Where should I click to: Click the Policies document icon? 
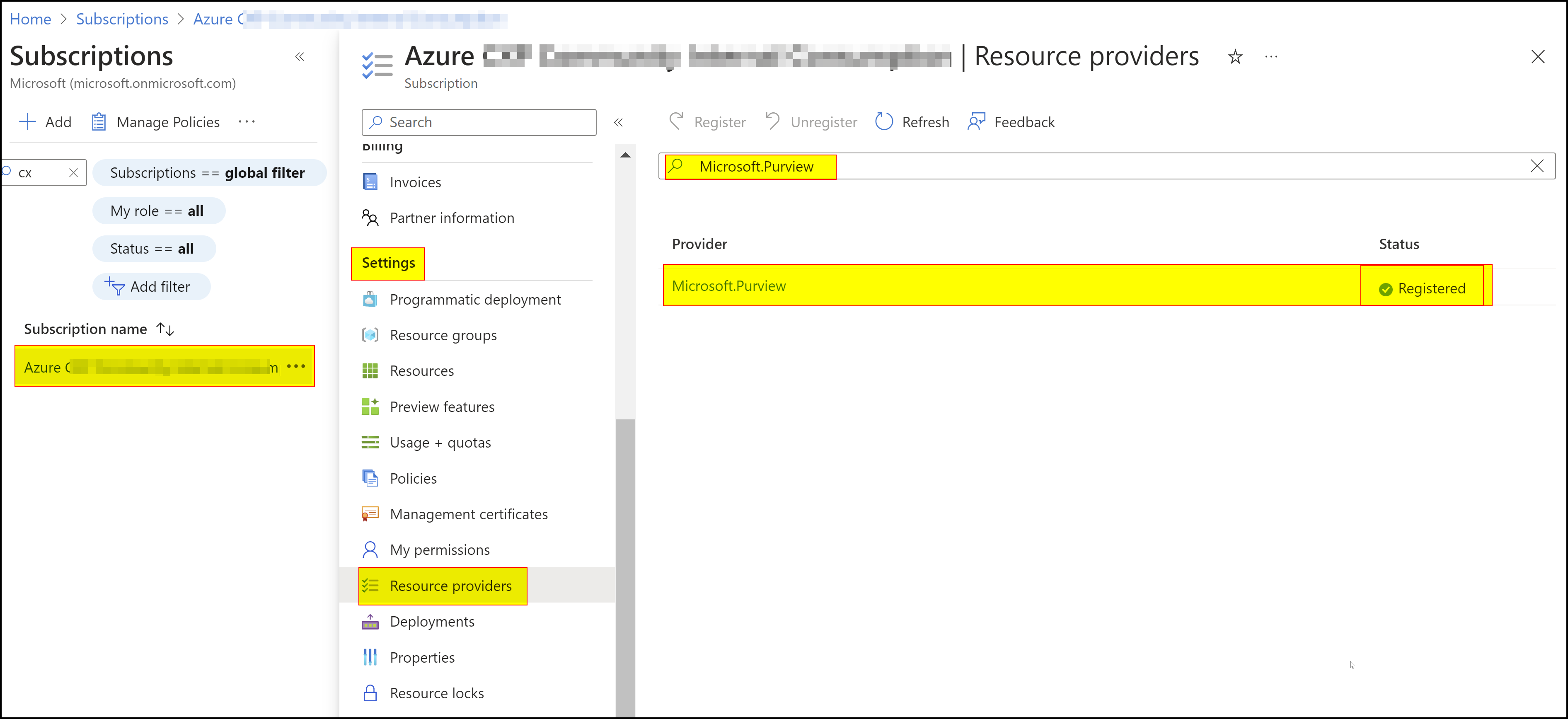point(370,478)
